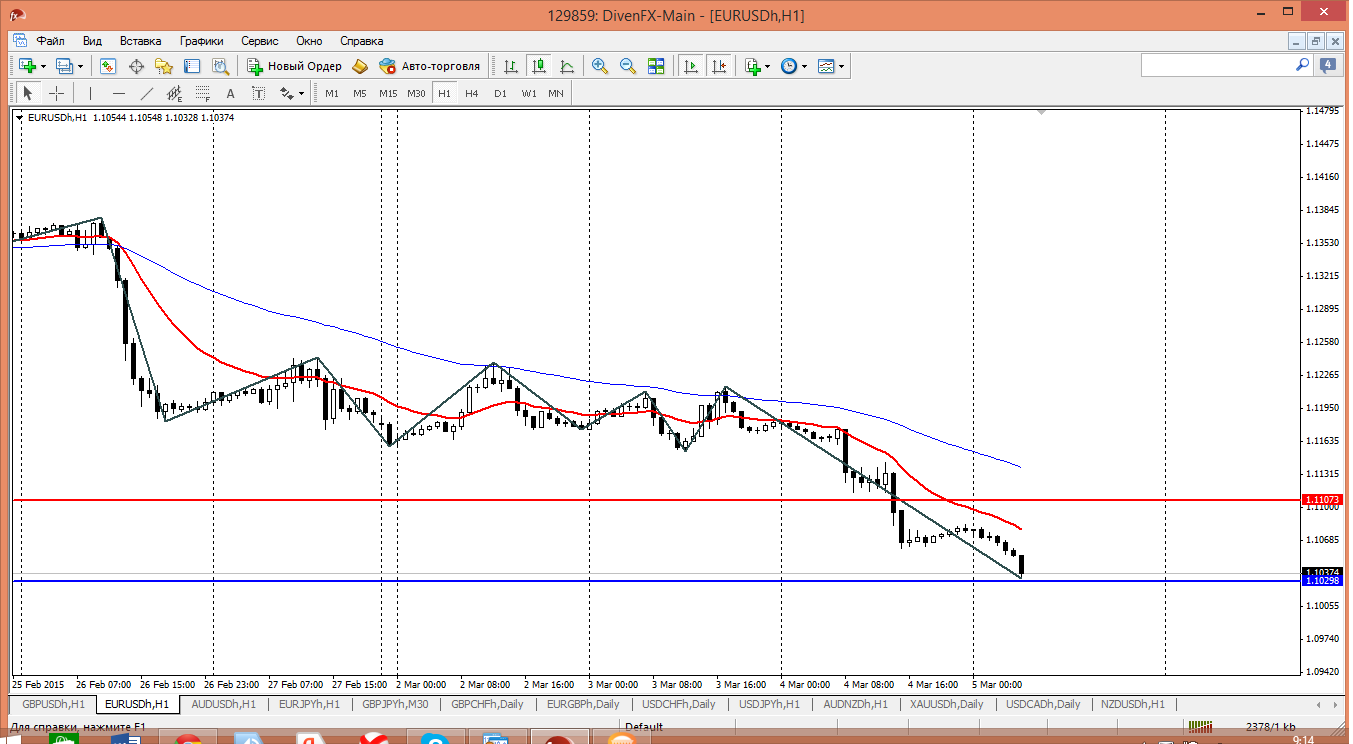The width and height of the screenshot is (1353, 744).
Task: Expand the Templates dropdown
Action: click(842, 66)
